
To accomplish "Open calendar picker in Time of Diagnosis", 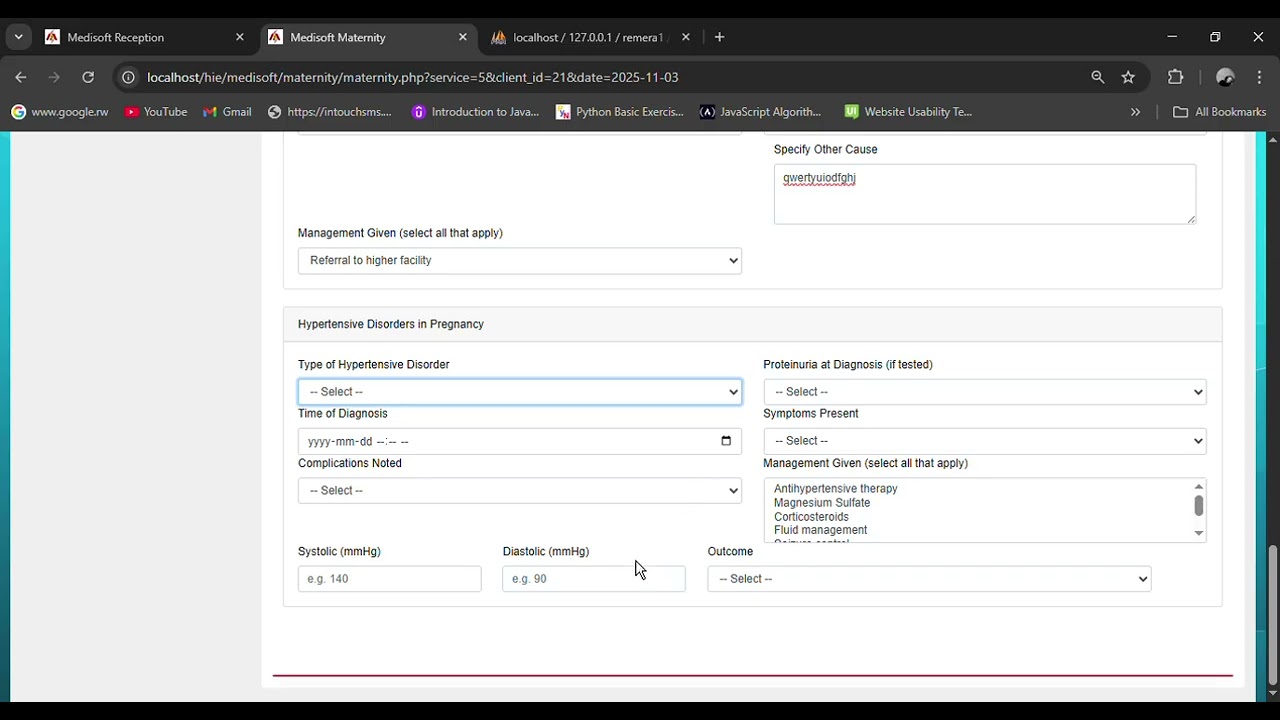I will [x=726, y=441].
